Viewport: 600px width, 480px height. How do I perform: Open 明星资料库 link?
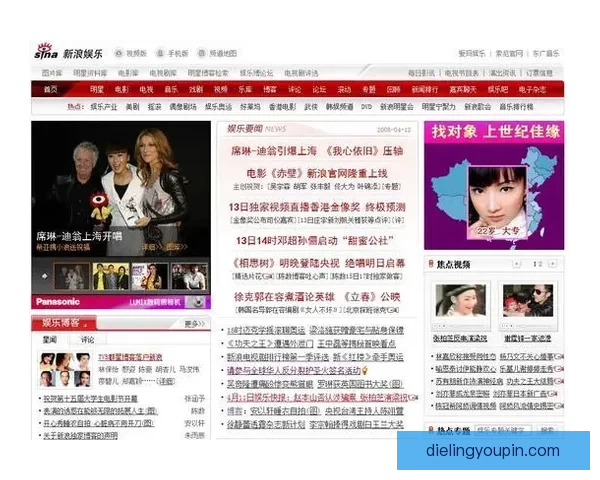click(90, 73)
